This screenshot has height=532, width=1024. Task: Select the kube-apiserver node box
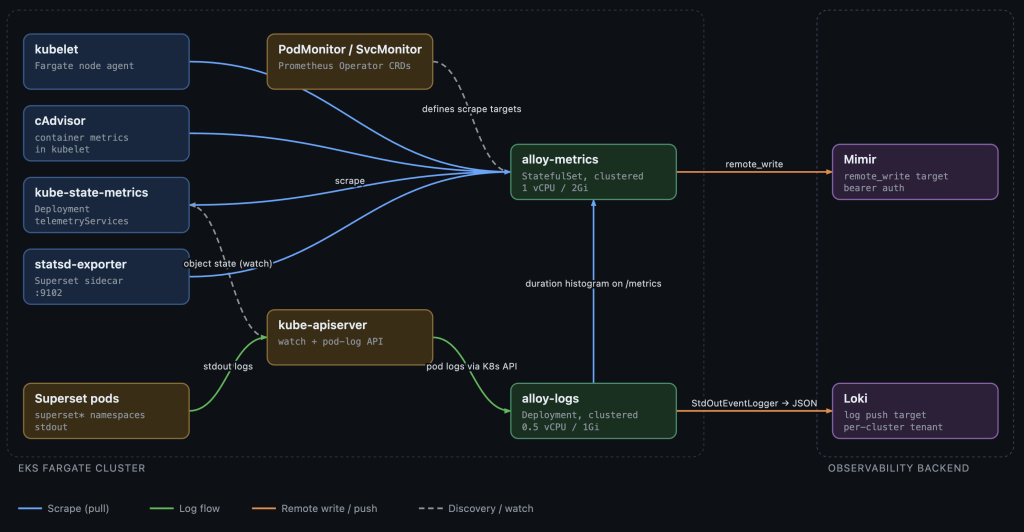click(x=350, y=337)
